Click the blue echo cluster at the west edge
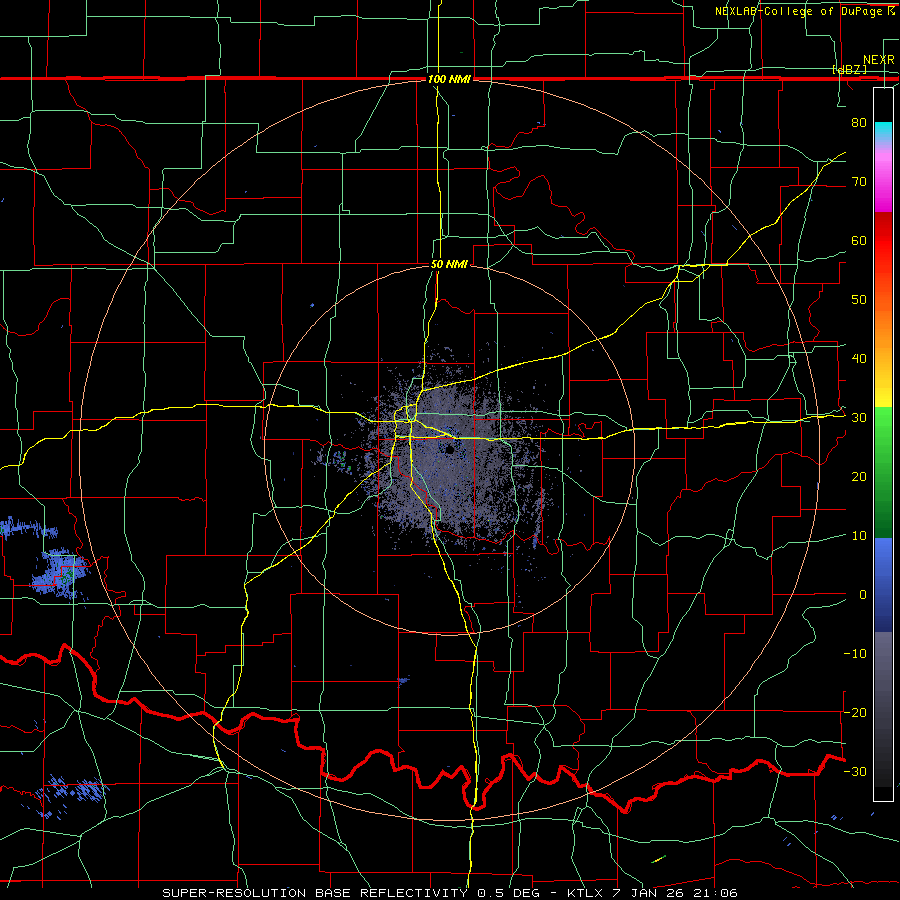This screenshot has width=900, height=900. [x=60, y=574]
